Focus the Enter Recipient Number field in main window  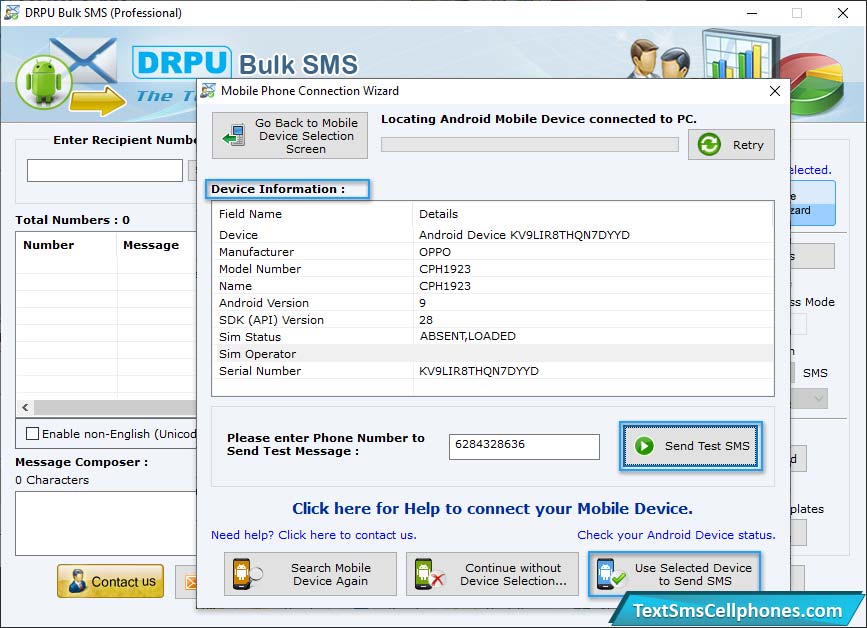click(x=105, y=170)
